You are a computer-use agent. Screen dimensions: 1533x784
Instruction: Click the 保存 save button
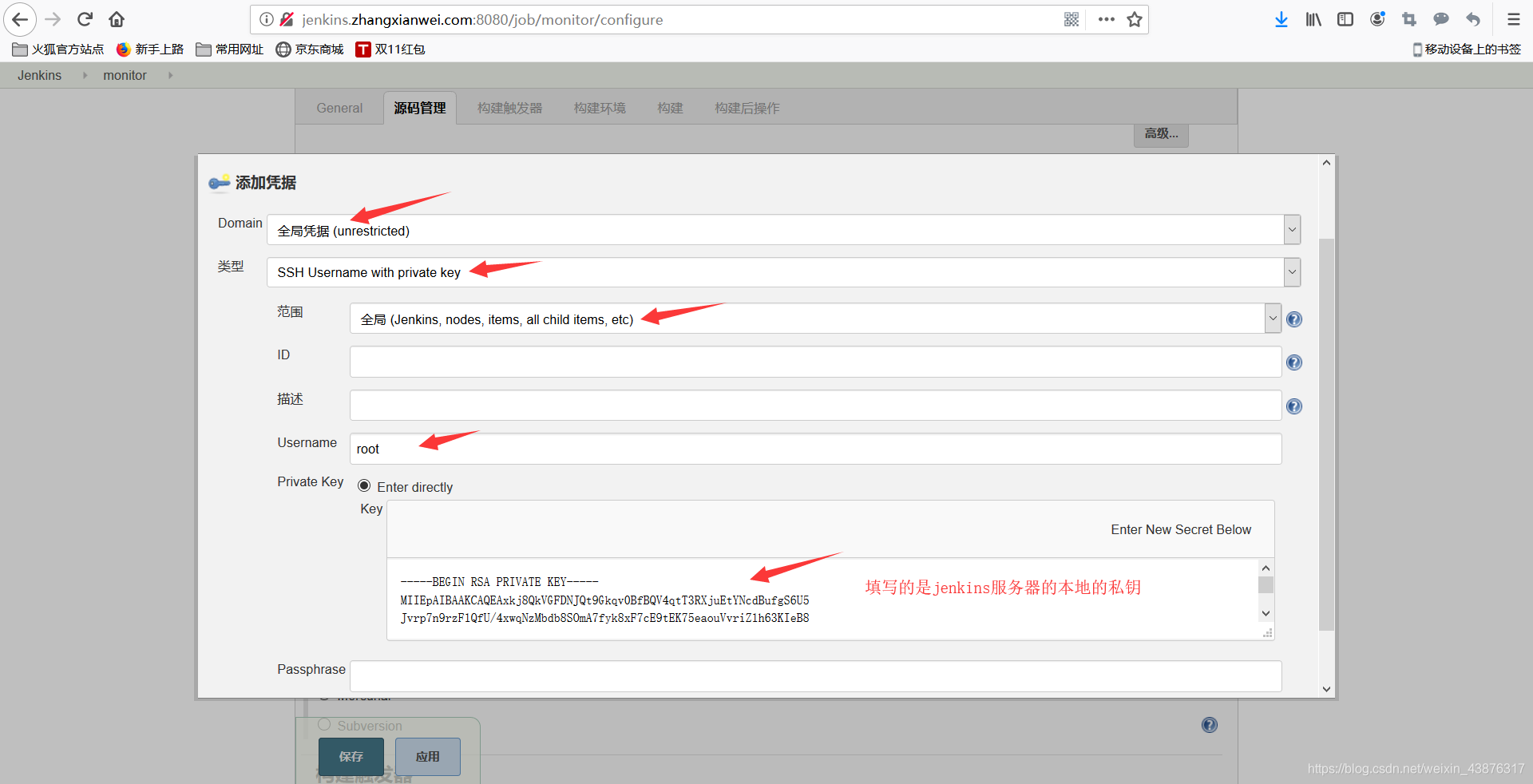(x=351, y=756)
